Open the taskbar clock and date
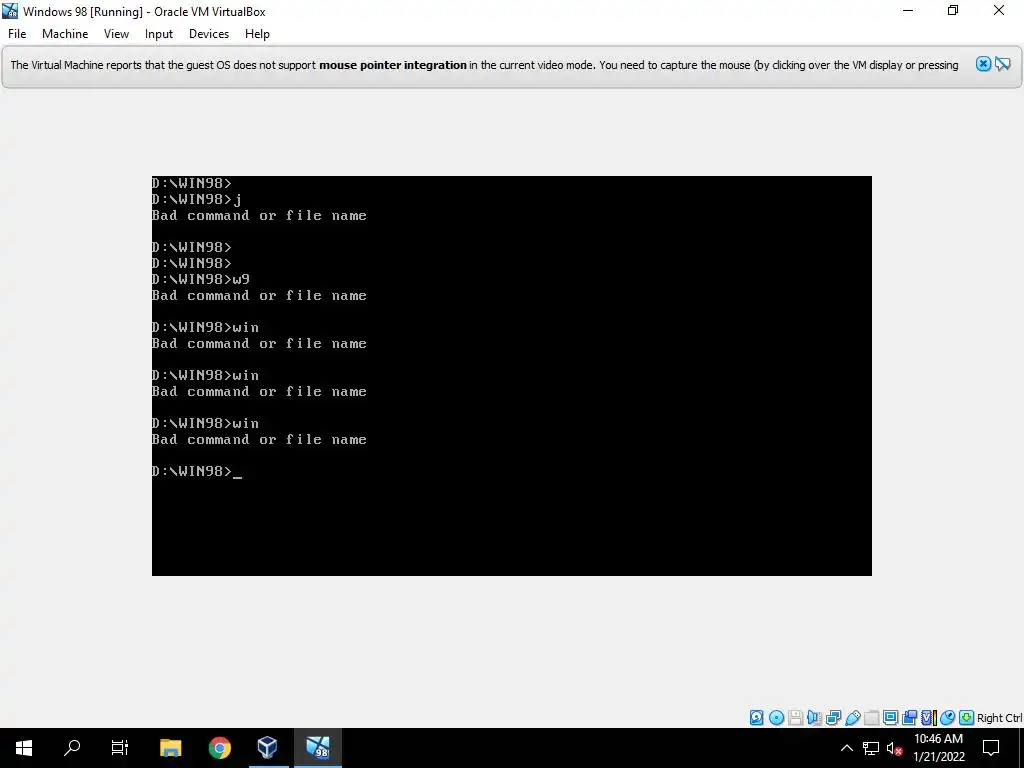Viewport: 1024px width, 768px height. click(938, 748)
